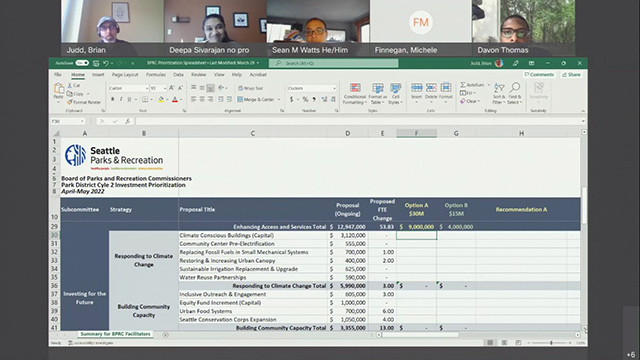Image resolution: width=640 pixels, height=360 pixels.
Task: Click the Fill Color paint bucket
Action: tap(161, 100)
